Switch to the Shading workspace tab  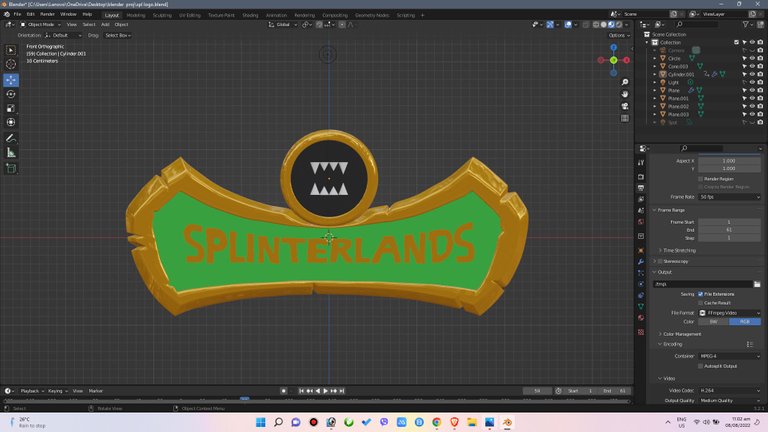click(250, 15)
